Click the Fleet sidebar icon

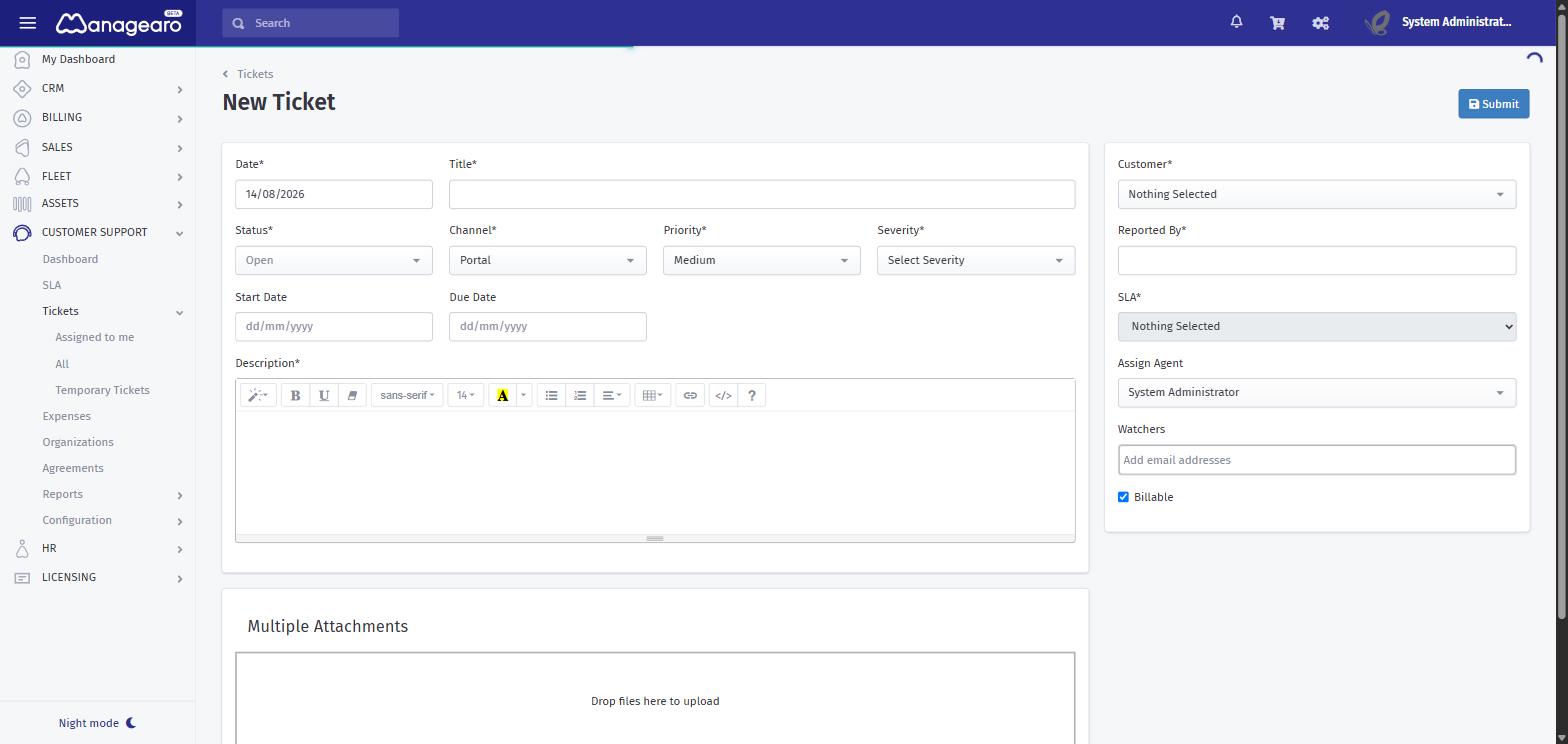pos(22,177)
